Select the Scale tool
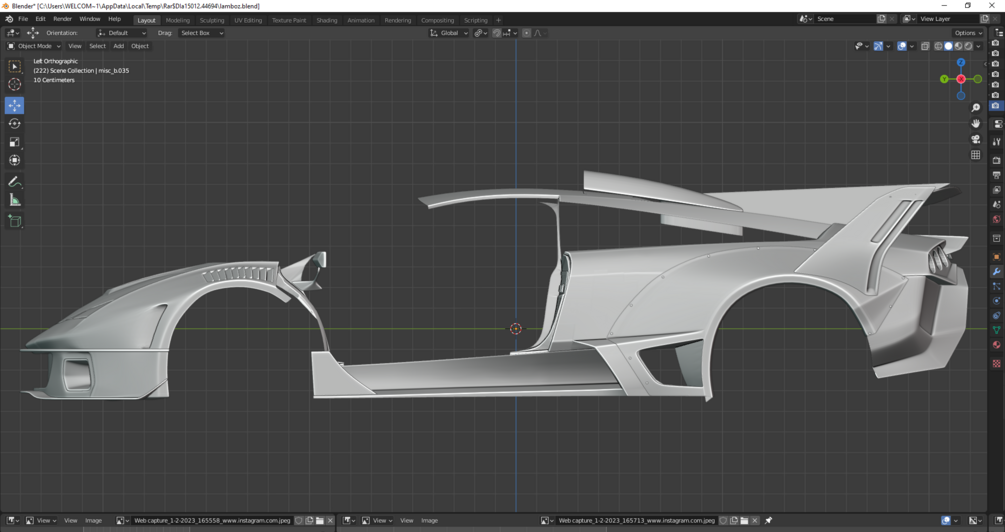The width and height of the screenshot is (1005, 532). 14,142
